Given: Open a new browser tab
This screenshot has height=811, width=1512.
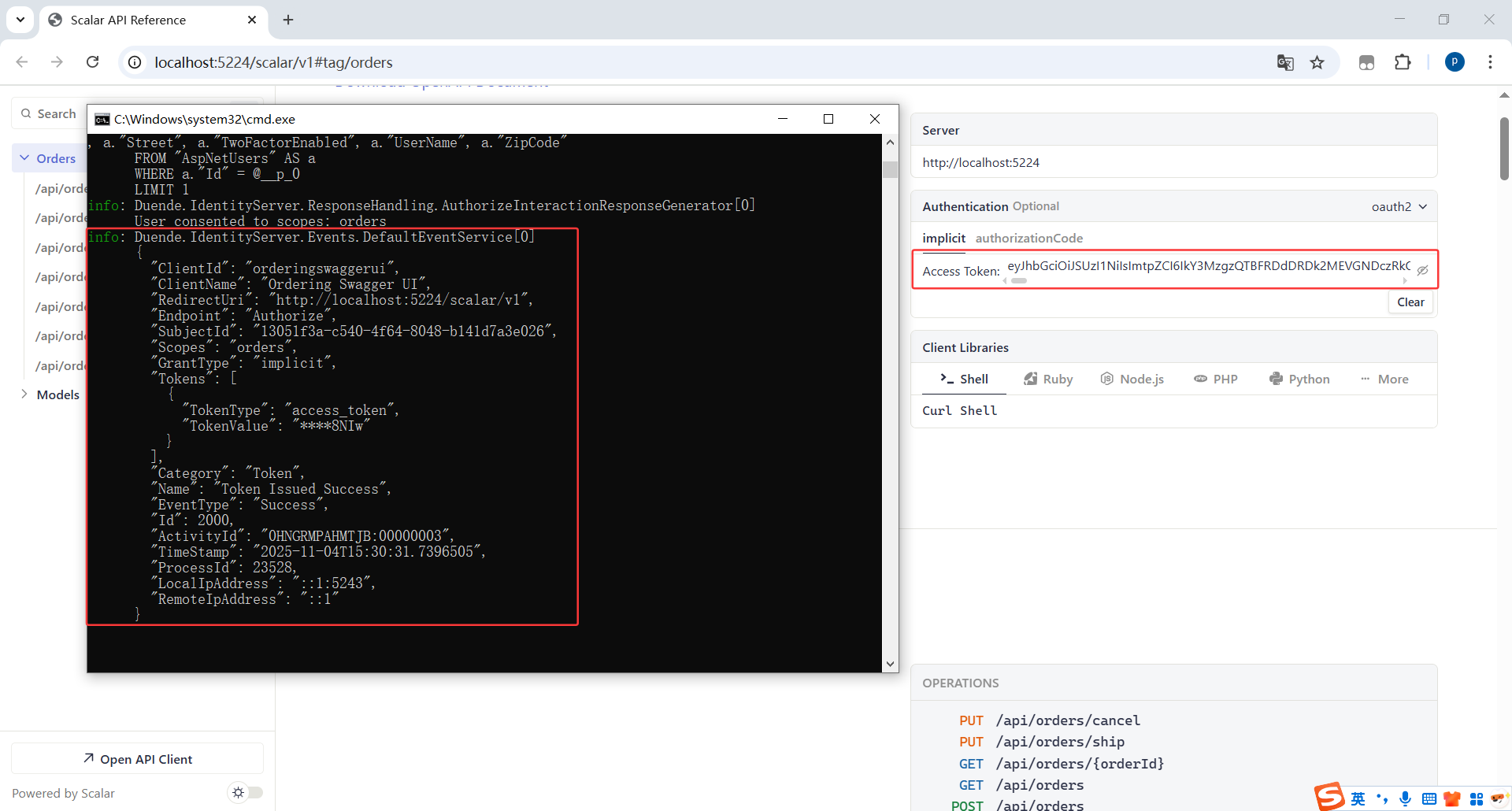Looking at the screenshot, I should [x=288, y=20].
